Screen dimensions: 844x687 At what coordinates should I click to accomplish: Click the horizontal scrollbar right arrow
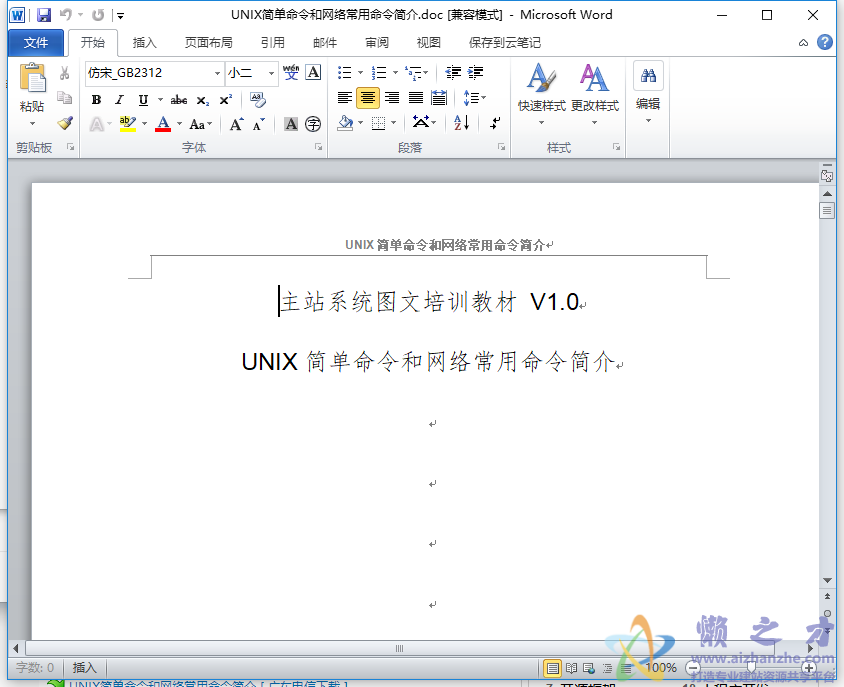[810, 648]
